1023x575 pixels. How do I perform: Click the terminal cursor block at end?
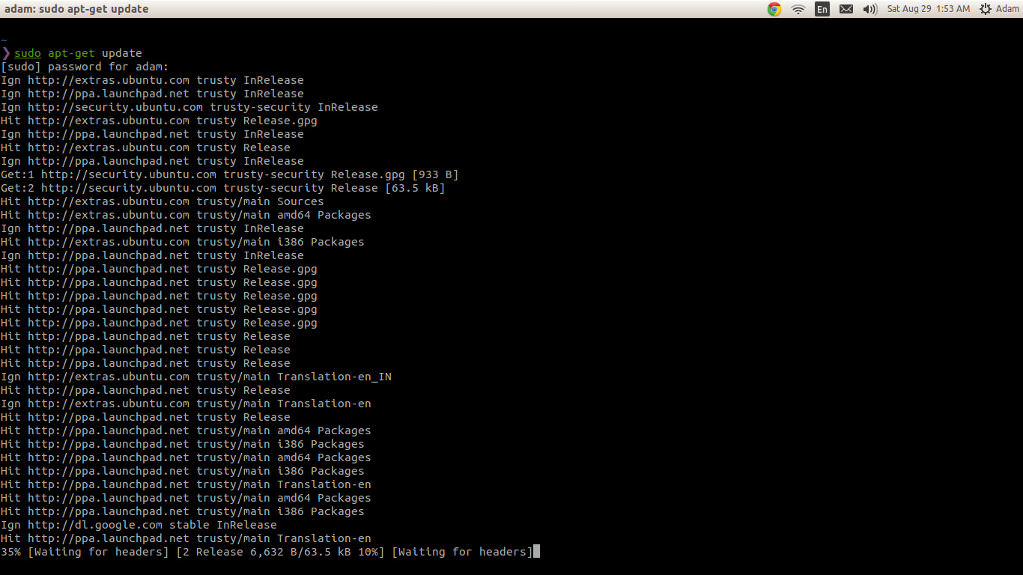[537, 552]
